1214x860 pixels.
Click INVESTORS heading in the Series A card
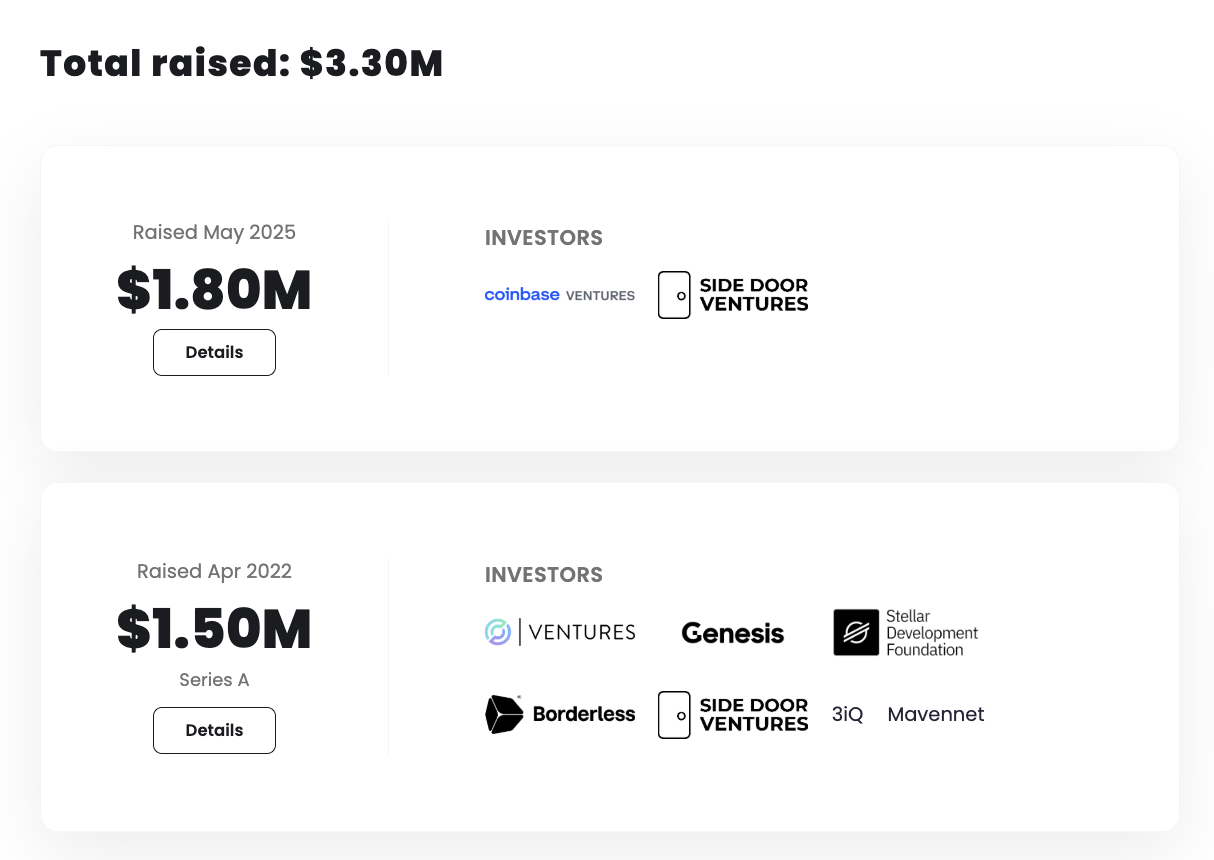point(544,575)
